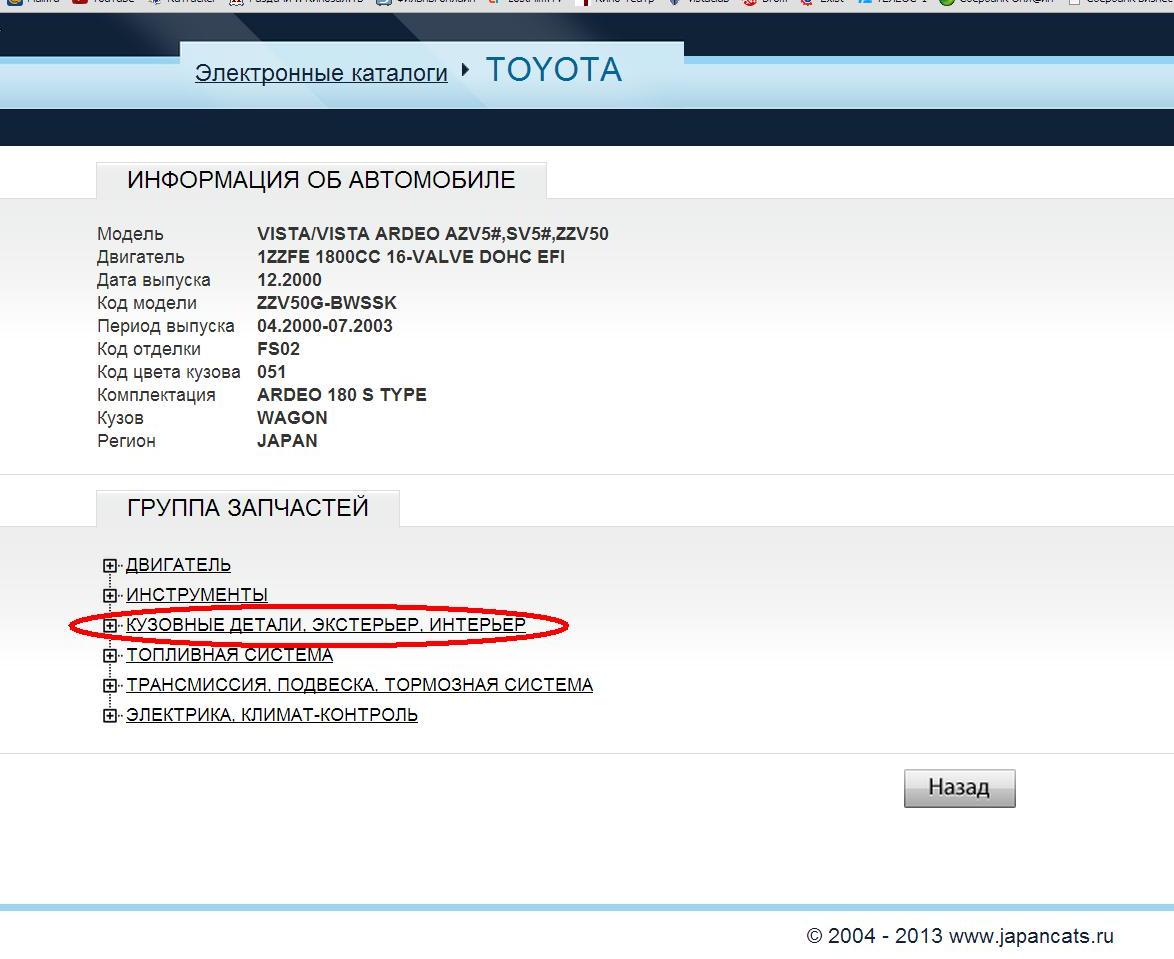Image resolution: width=1174 pixels, height=959 pixels.
Task: Open the ДВИГАТЕЛЬ parts group link
Action: [x=178, y=565]
